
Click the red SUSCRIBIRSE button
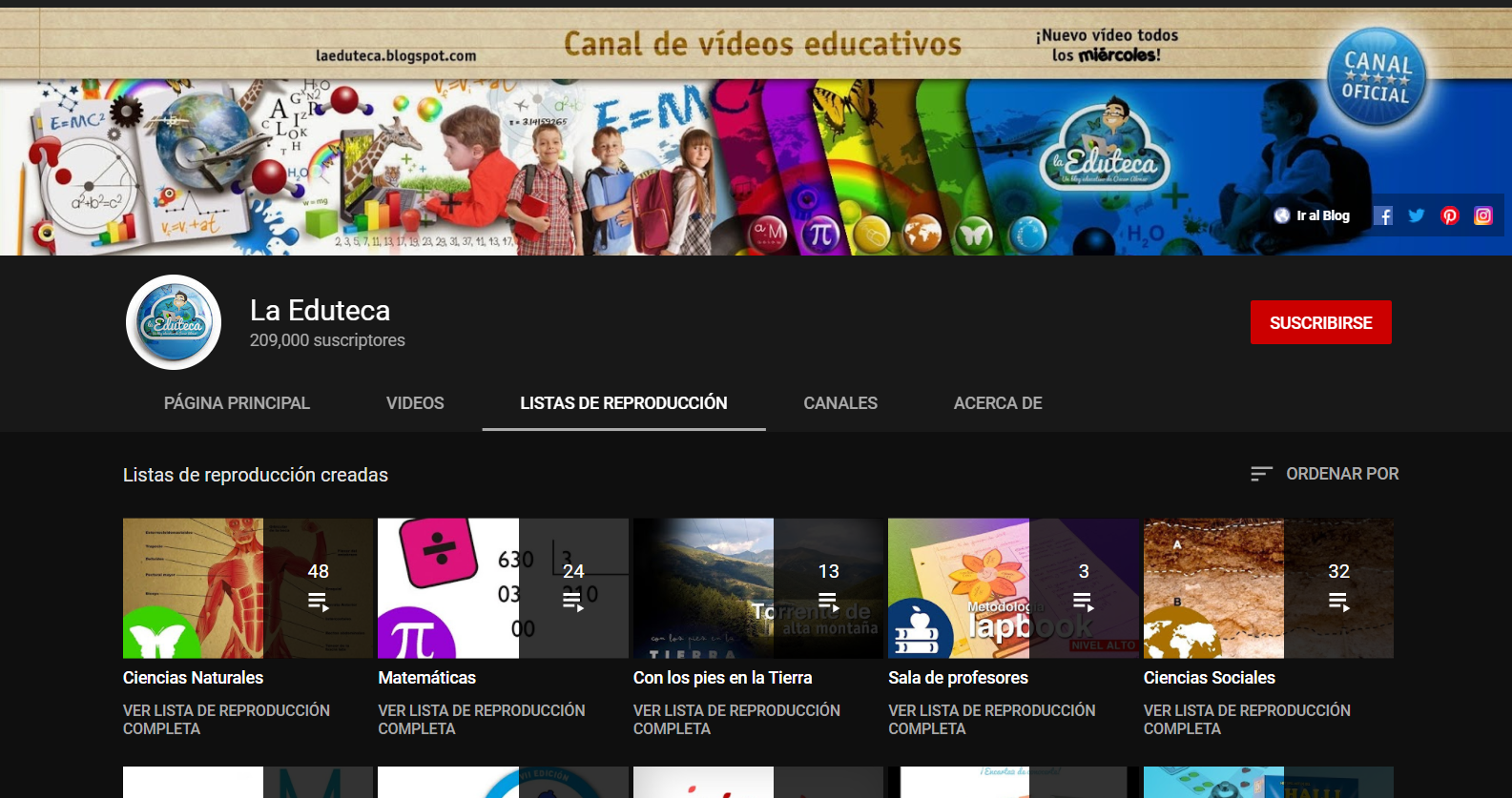(x=1321, y=322)
